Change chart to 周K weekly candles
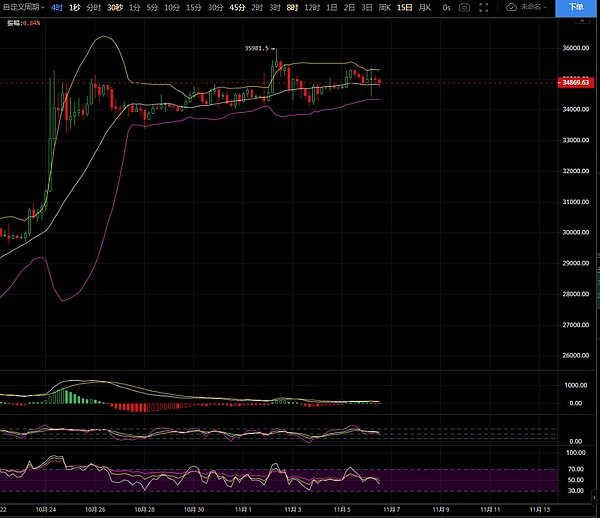This screenshot has width=600, height=518. 384,7
